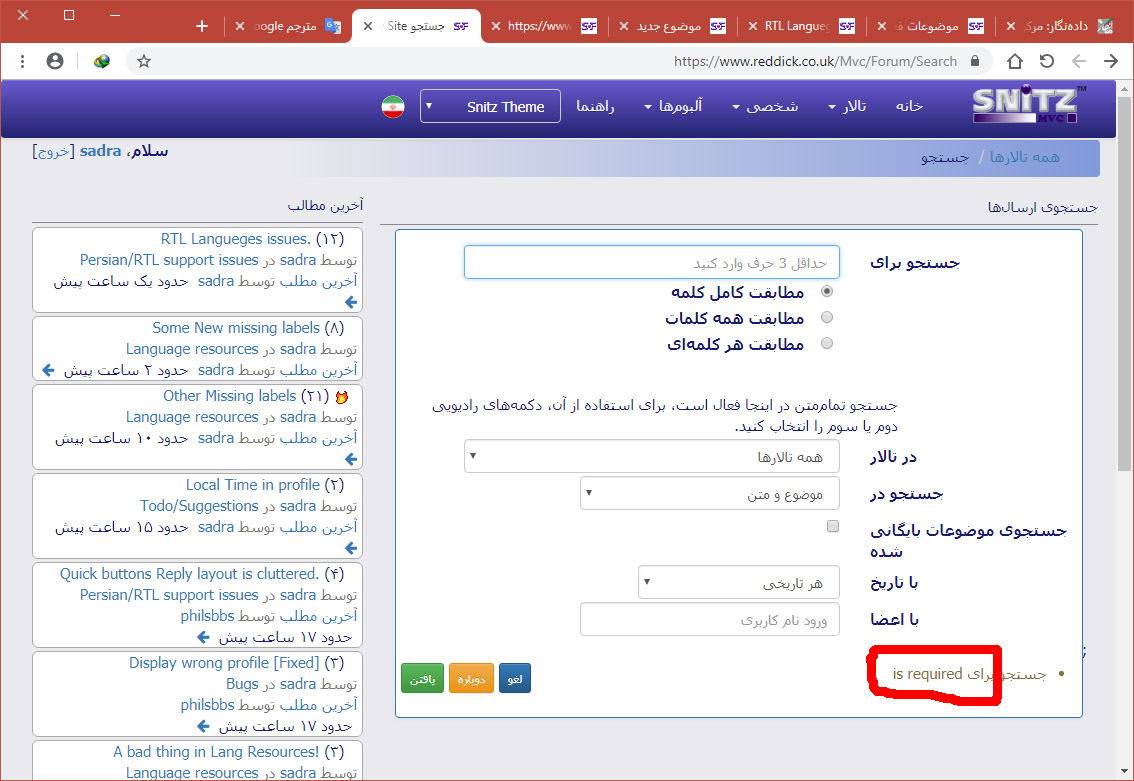Jump to last post of Local Time in profile
Image resolution: width=1134 pixels, height=781 pixels.
(x=351, y=548)
